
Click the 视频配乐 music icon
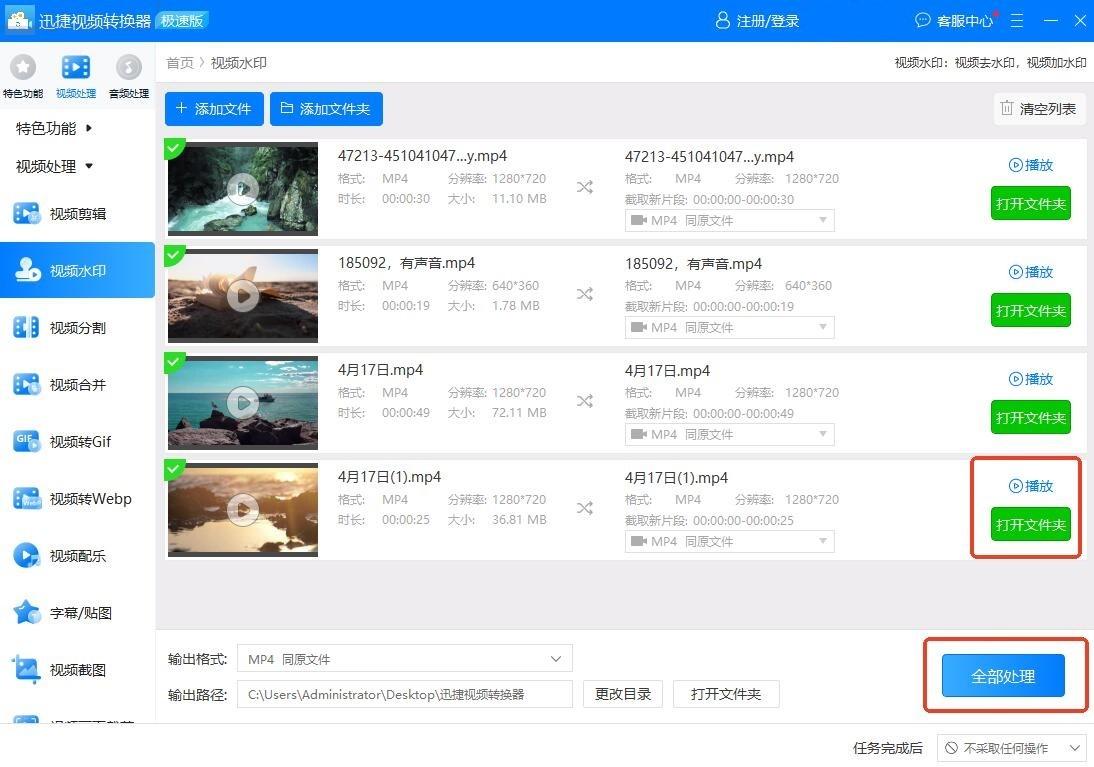(x=26, y=555)
